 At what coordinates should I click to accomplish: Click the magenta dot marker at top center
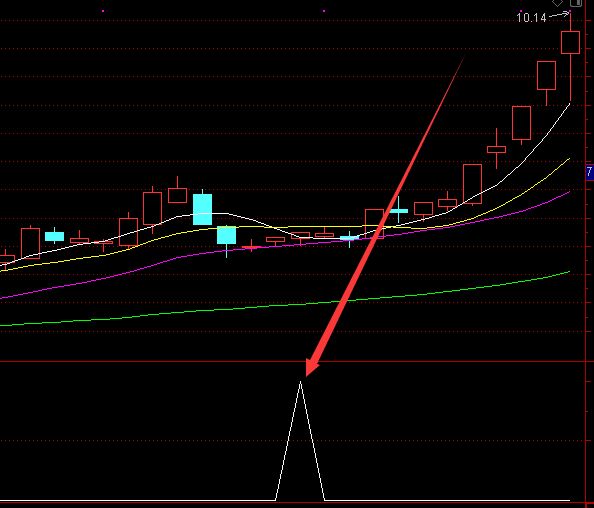(324, 11)
